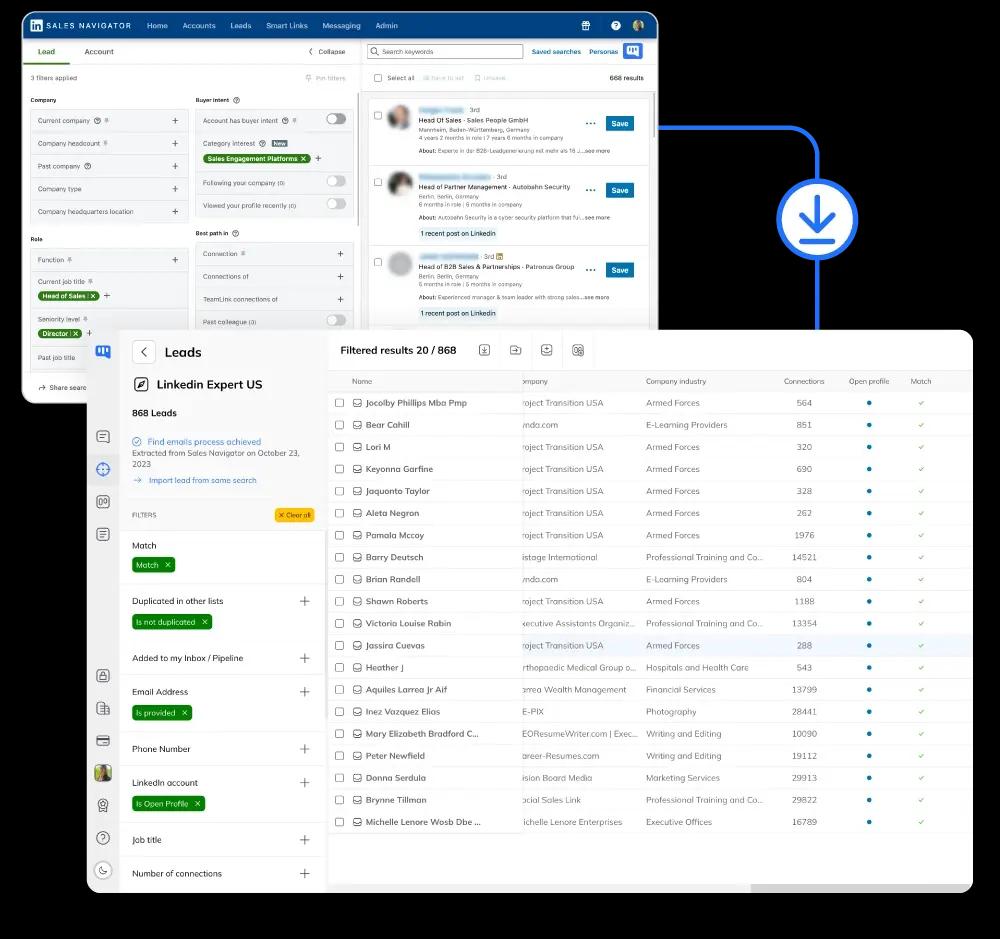Open the help circle icon in left sidebar
The image size is (1000, 939).
[103, 838]
